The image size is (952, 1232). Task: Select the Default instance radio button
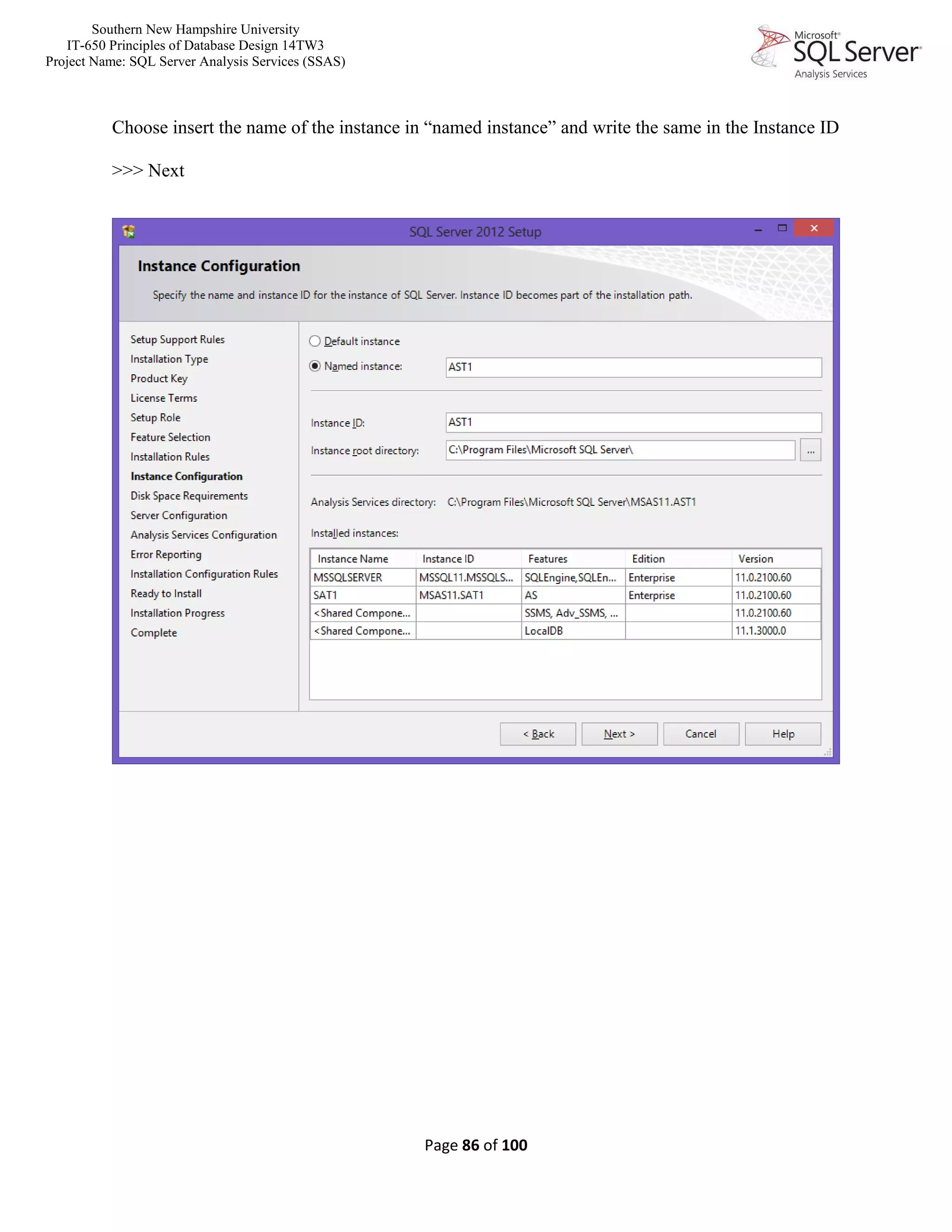click(x=315, y=341)
